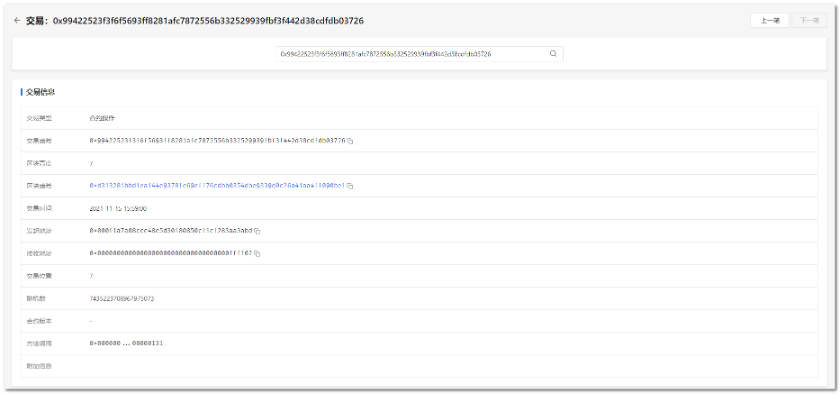The height and width of the screenshot is (394, 840).
Task: Open the blue block hash link
Action: point(217,186)
